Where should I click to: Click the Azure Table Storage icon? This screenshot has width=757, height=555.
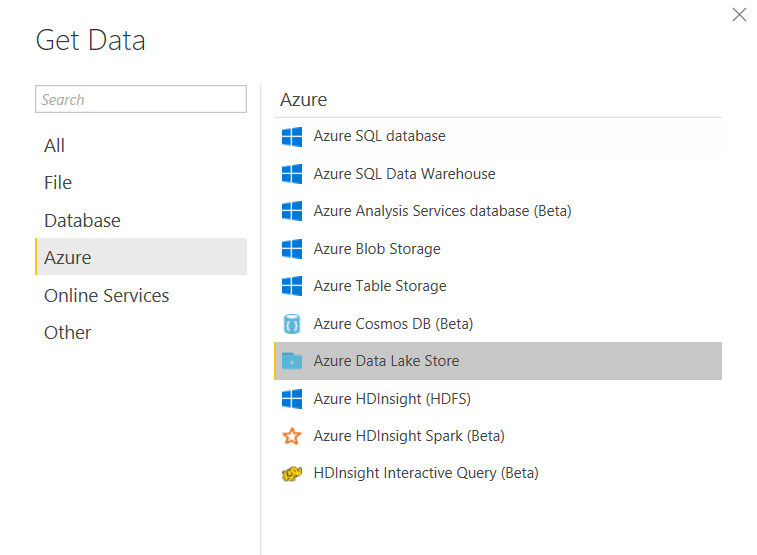(x=292, y=286)
